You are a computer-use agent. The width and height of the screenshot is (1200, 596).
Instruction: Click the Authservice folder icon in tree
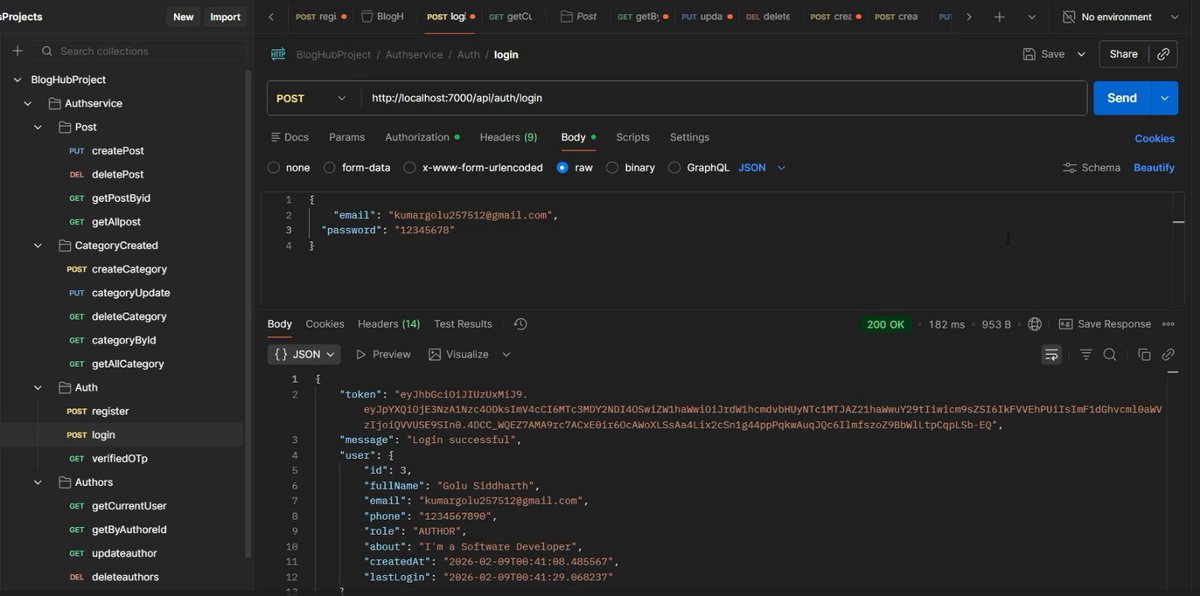click(x=55, y=104)
